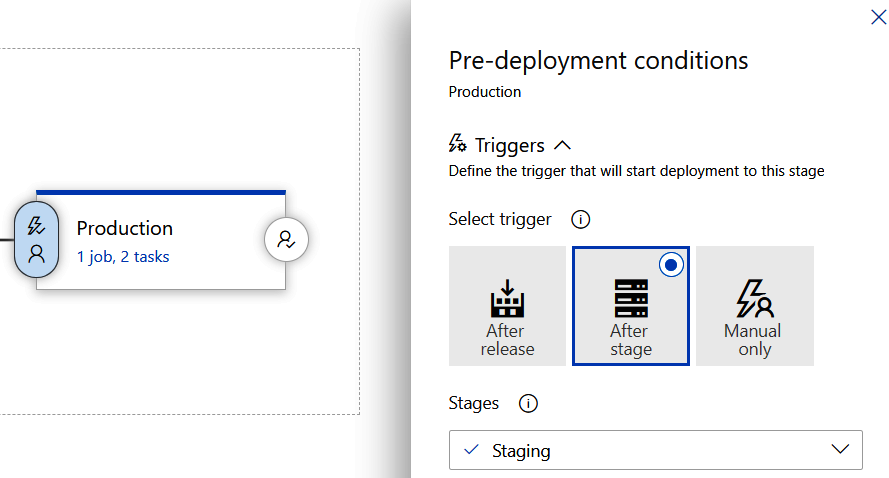
Task: Click lightning icon in Production pre-deployment pill
Action: point(37,225)
